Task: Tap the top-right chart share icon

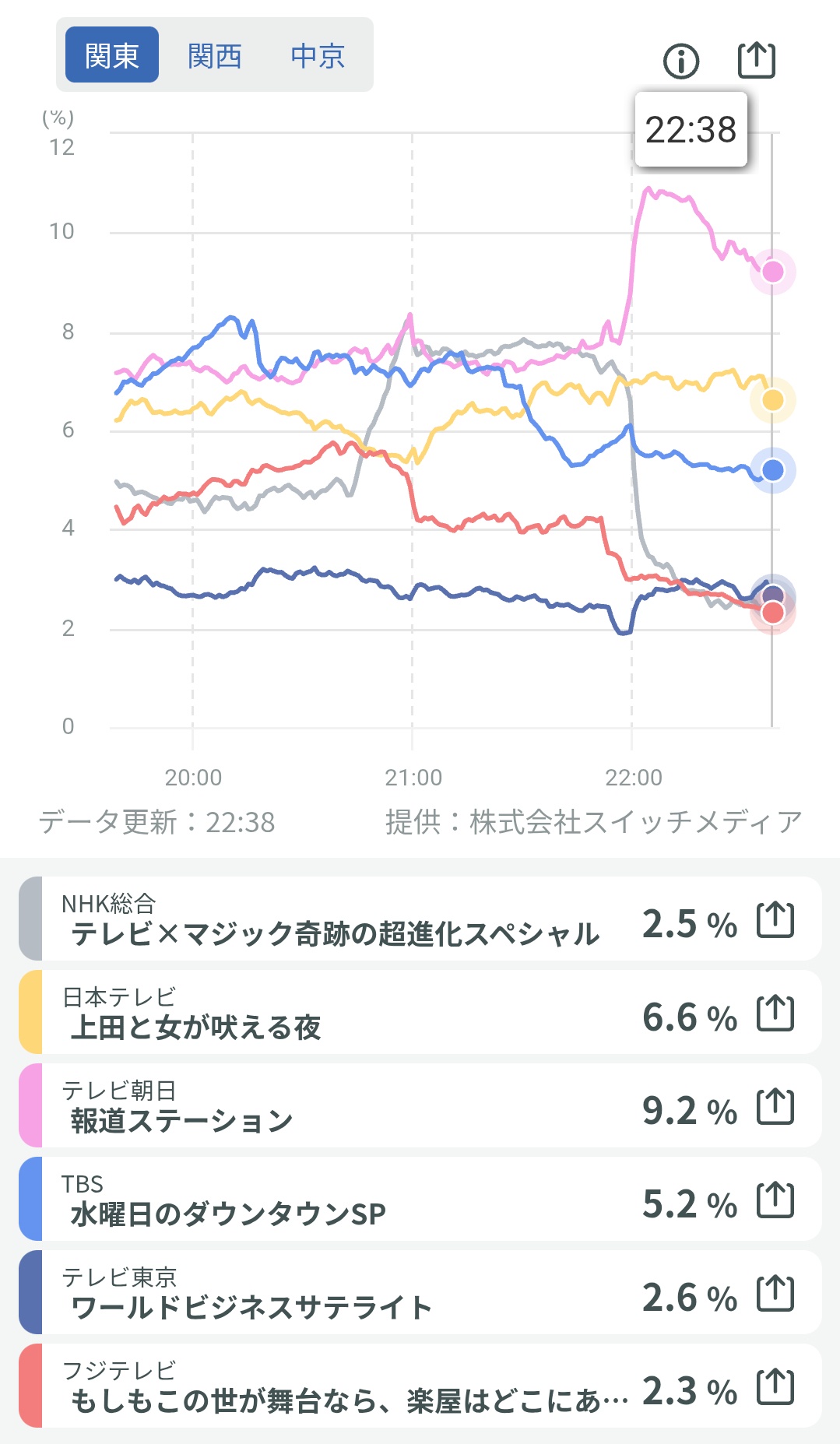Action: coord(756,60)
